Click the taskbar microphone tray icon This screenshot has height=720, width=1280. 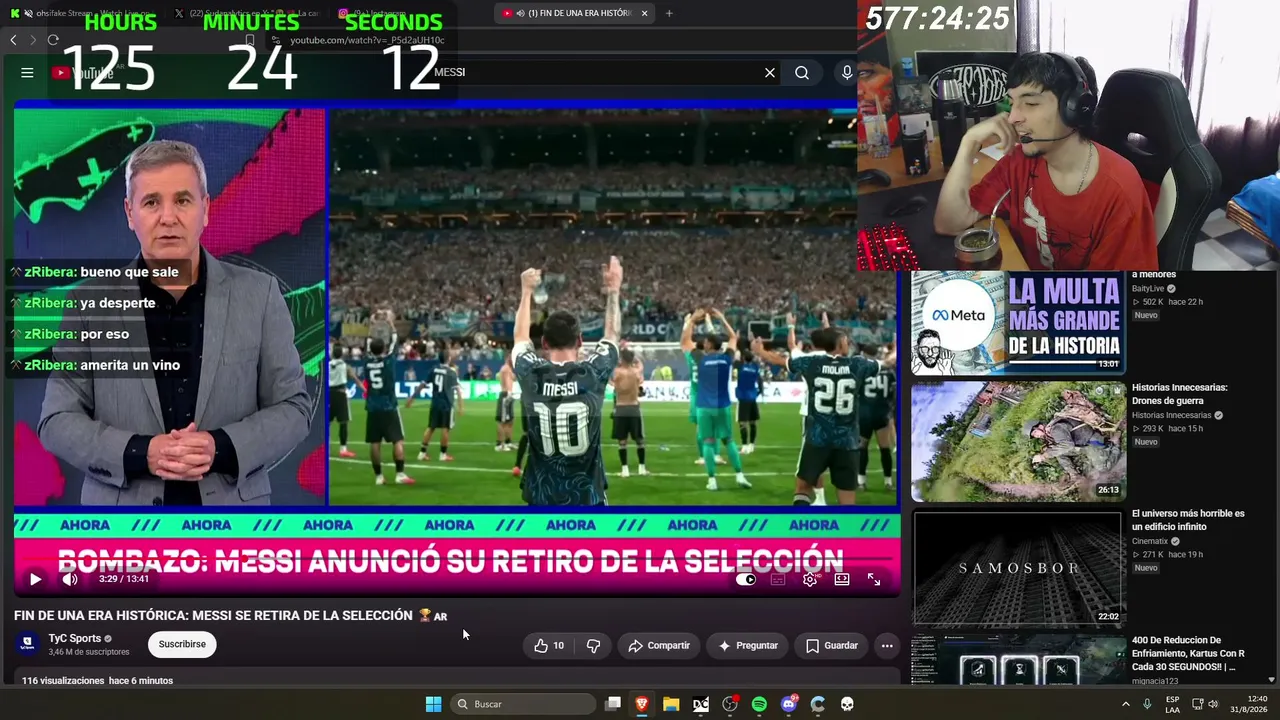[x=1147, y=704]
